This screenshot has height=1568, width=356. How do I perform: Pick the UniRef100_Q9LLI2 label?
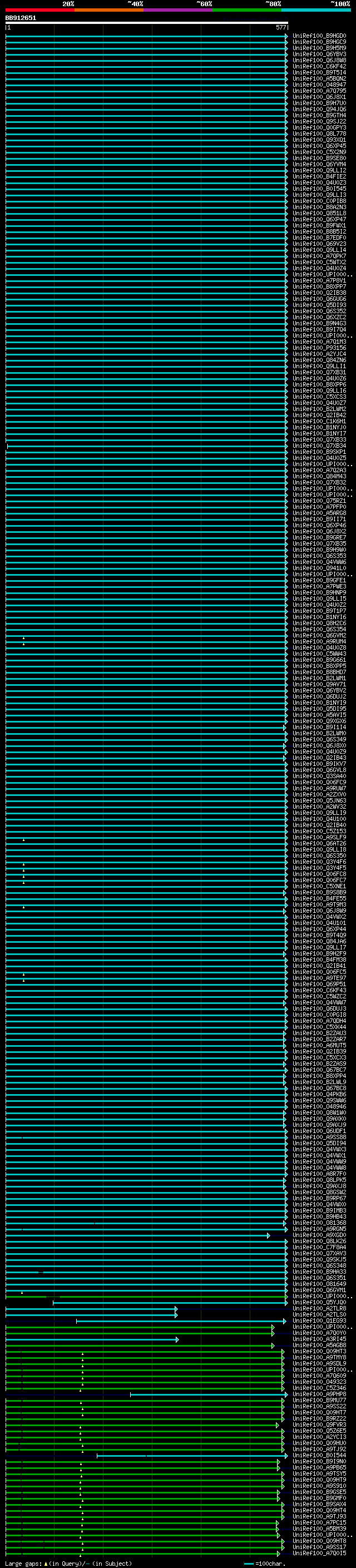tap(319, 170)
